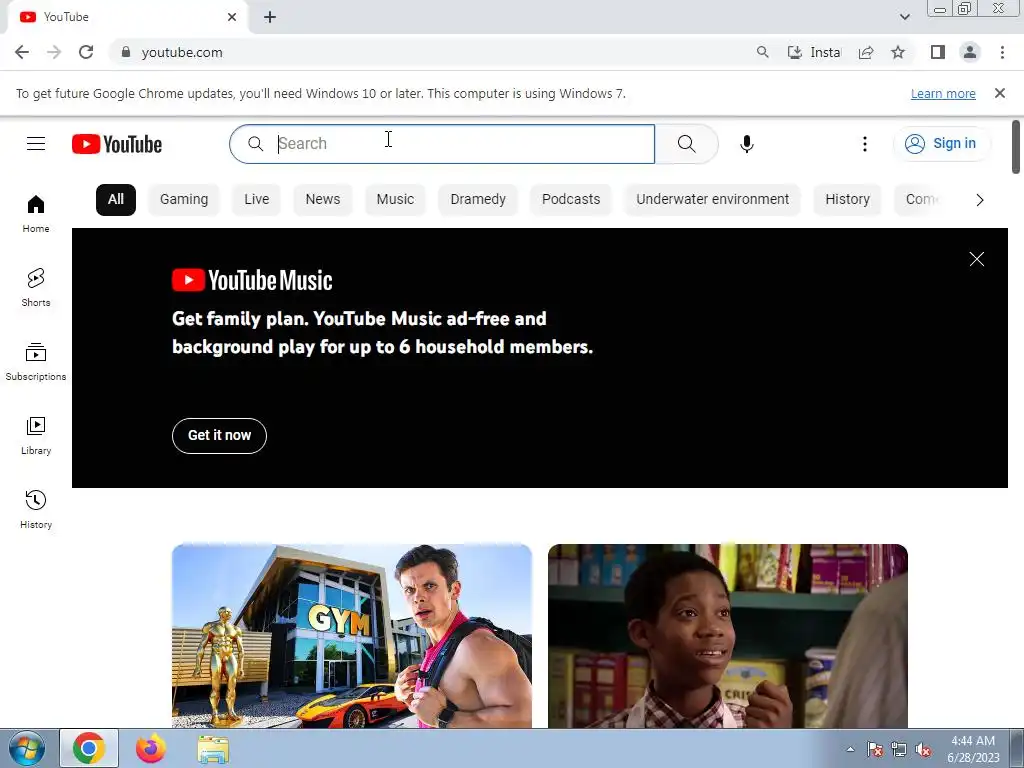The width and height of the screenshot is (1024, 768).
Task: Open the boy in store video thumbnail
Action: [728, 636]
